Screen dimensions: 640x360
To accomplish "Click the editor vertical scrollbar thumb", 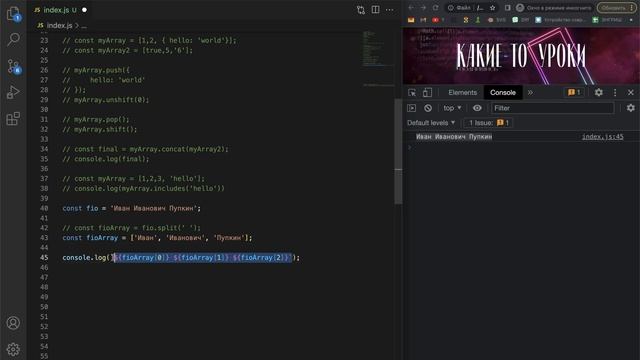I will 398,151.
